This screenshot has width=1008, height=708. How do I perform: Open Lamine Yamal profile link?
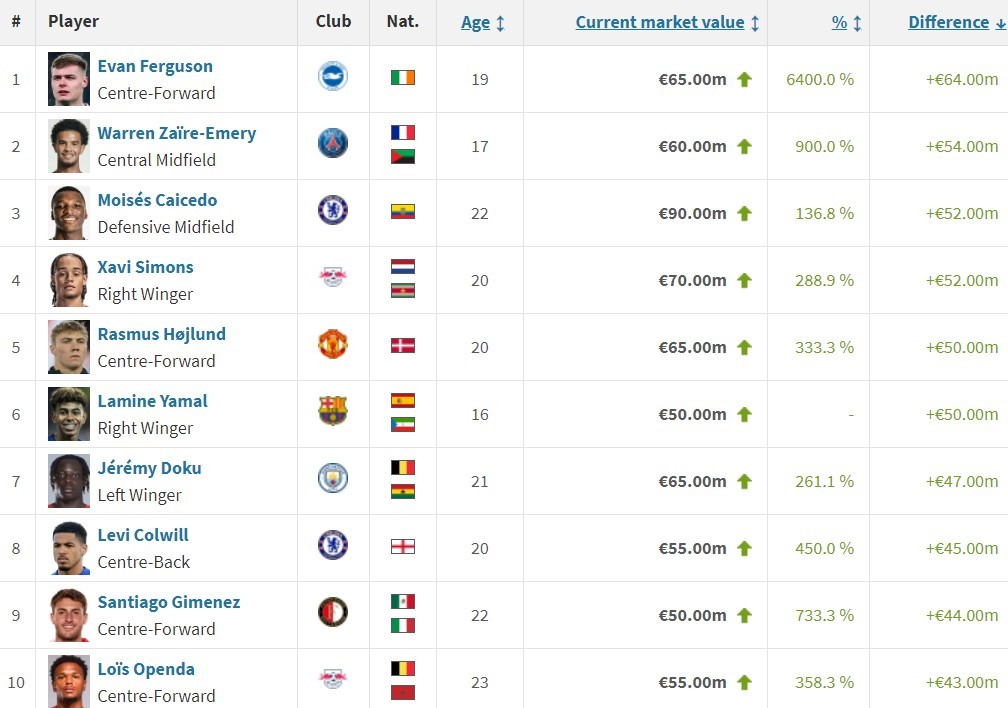152,401
